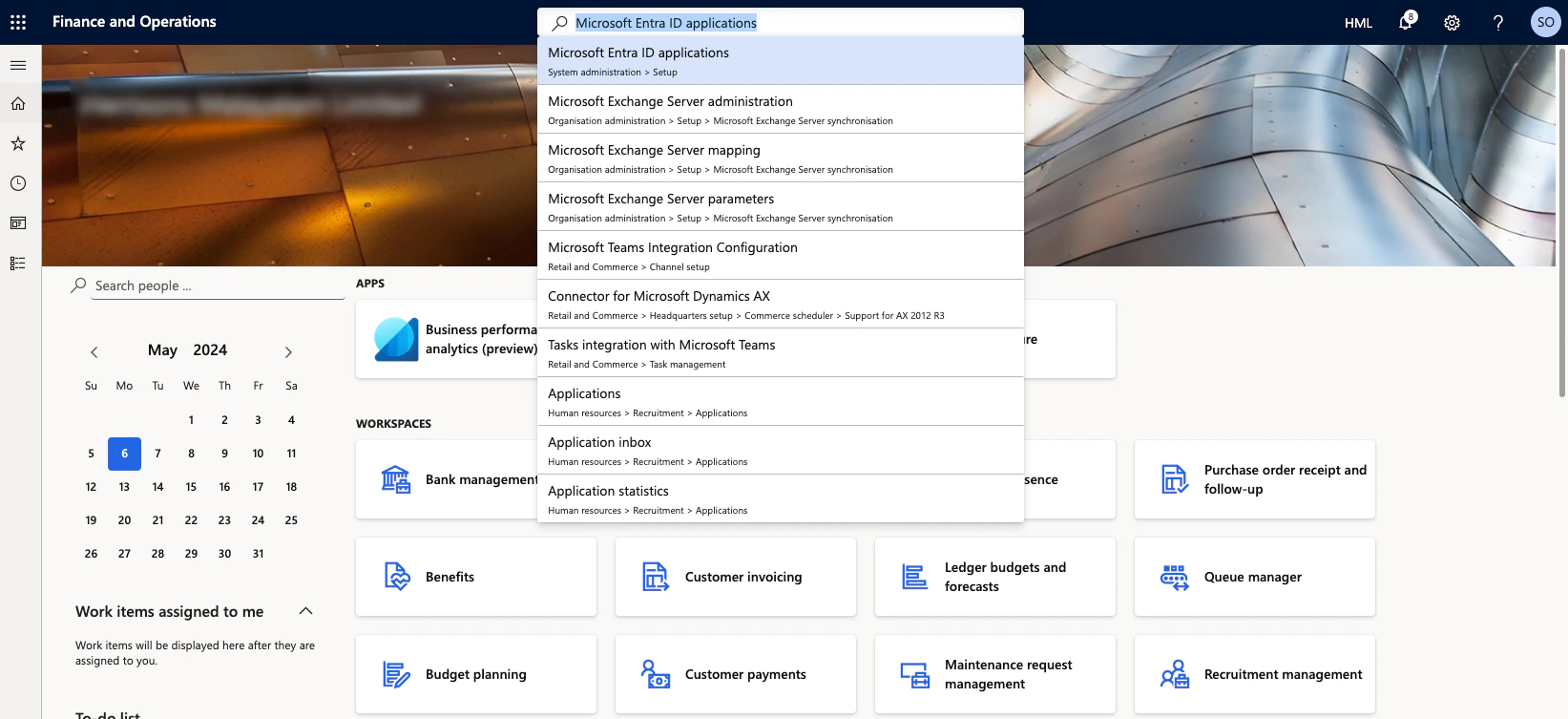Expand the navigation pane hamburger menu
The image size is (1568, 719).
coord(18,65)
